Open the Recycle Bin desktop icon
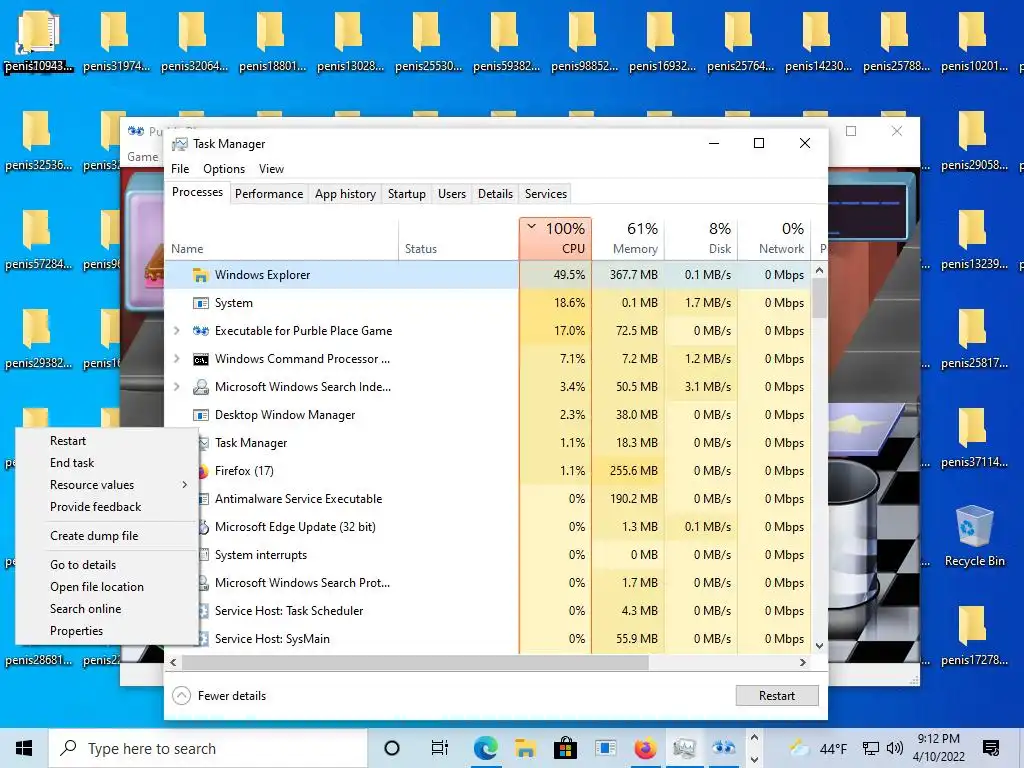 (x=974, y=536)
